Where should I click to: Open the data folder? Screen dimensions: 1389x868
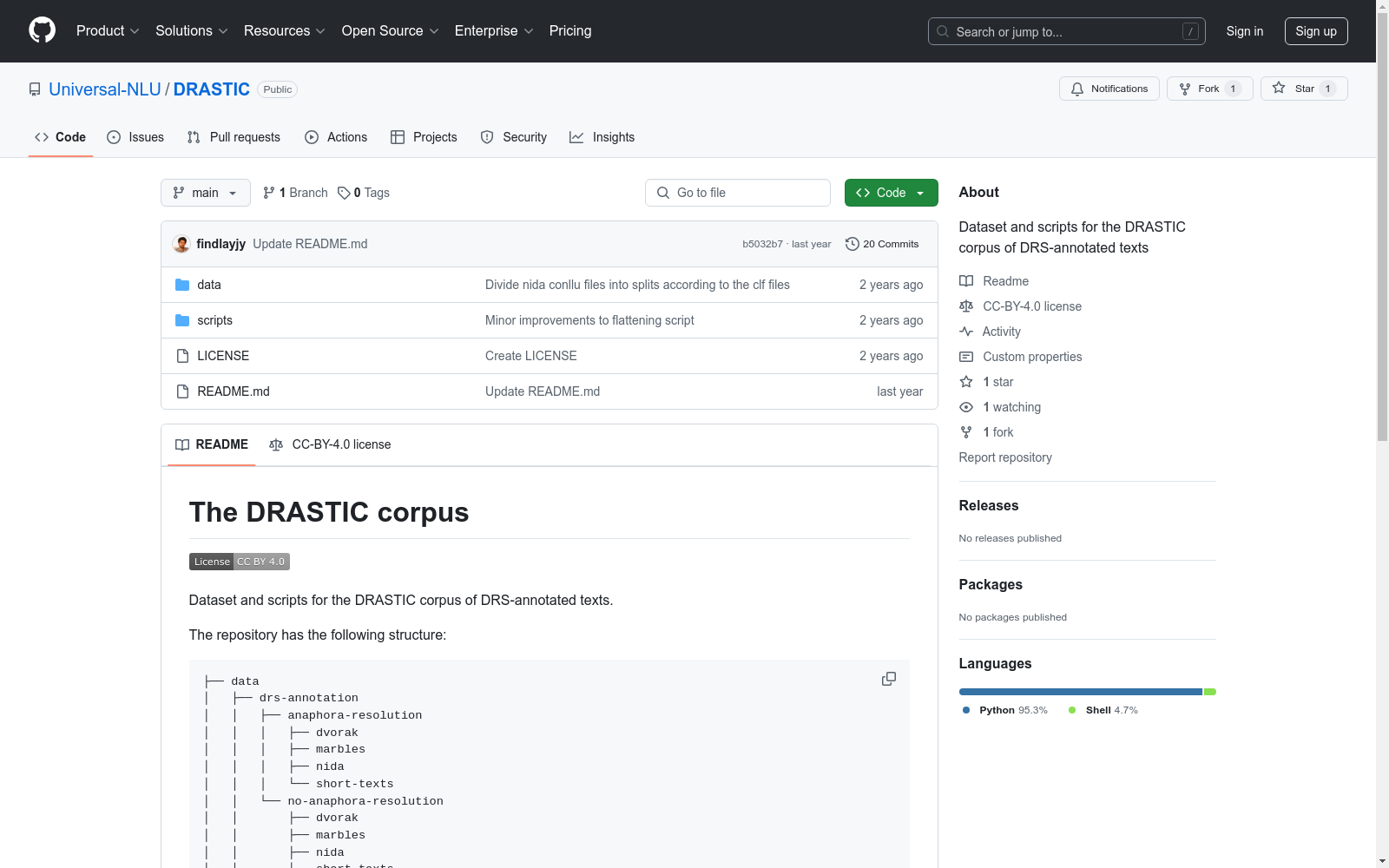(x=209, y=285)
